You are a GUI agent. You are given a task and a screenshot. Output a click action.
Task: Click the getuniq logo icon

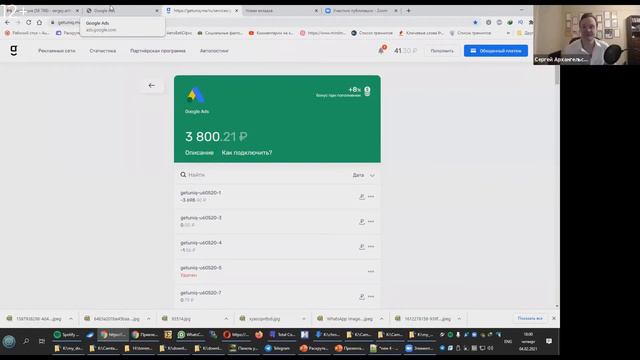click(13, 51)
